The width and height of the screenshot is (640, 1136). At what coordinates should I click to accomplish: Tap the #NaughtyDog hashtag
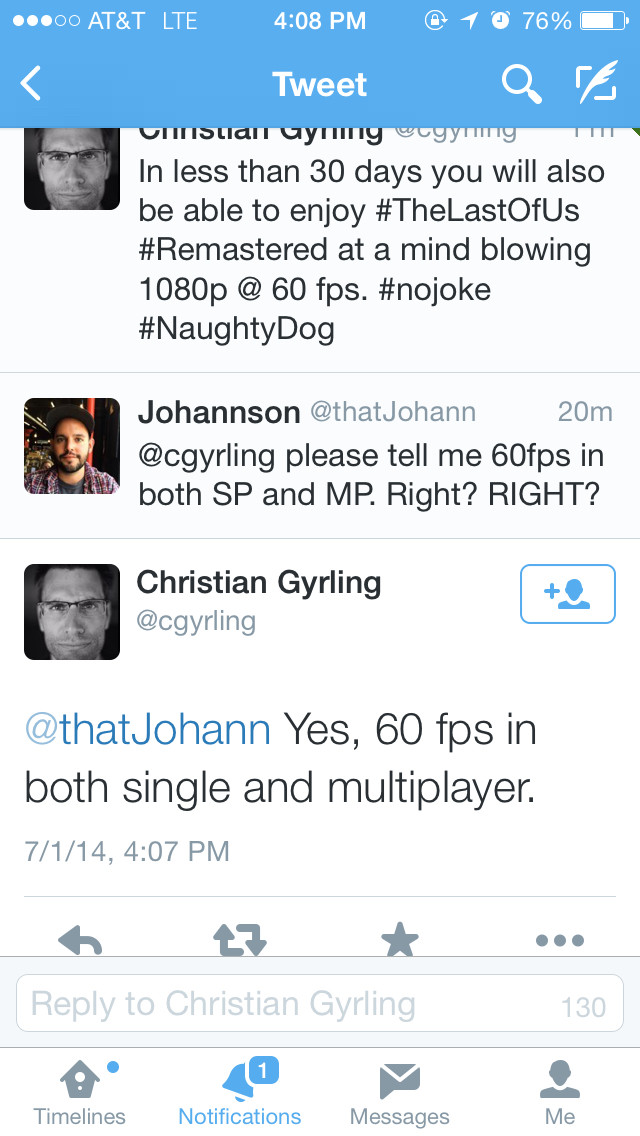click(x=236, y=329)
